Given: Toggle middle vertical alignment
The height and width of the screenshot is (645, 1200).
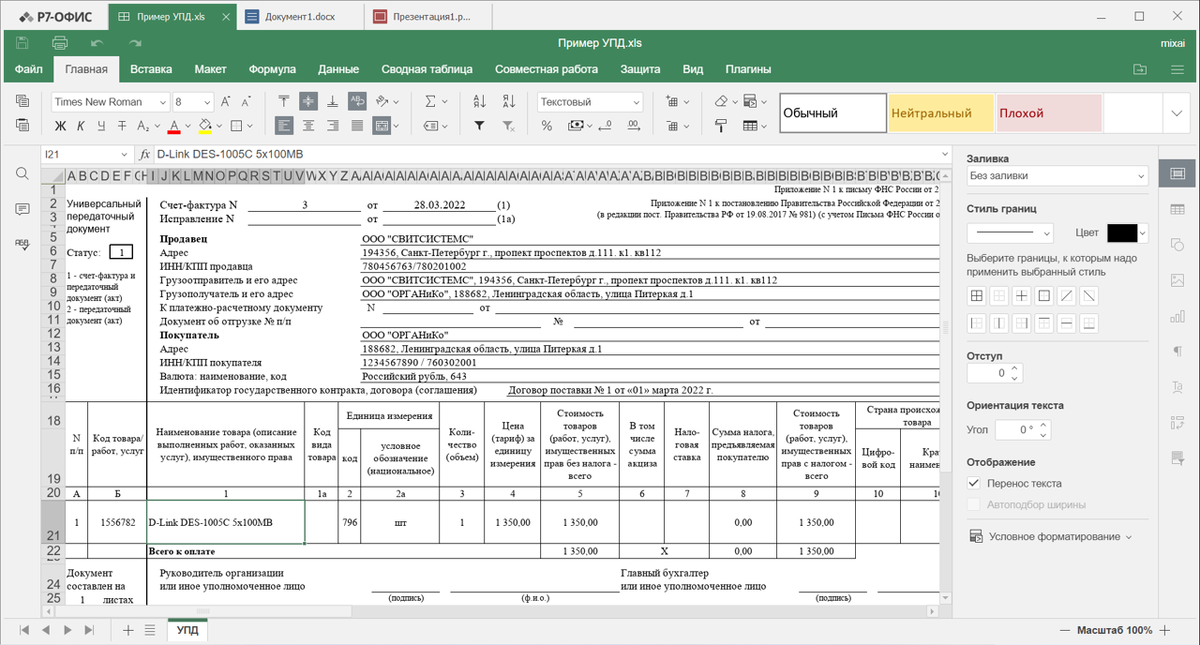Looking at the screenshot, I should click(x=308, y=102).
